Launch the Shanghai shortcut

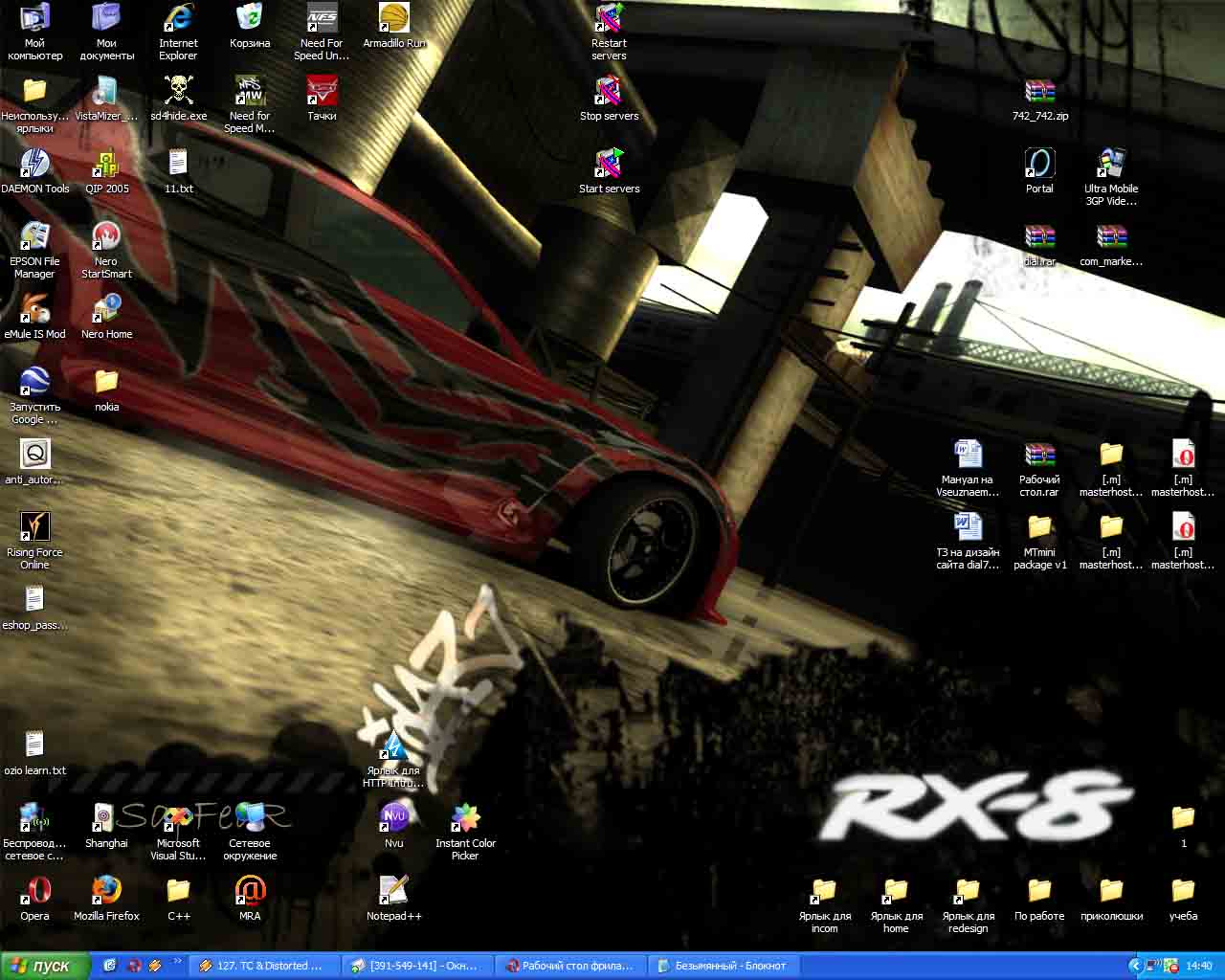[106, 827]
